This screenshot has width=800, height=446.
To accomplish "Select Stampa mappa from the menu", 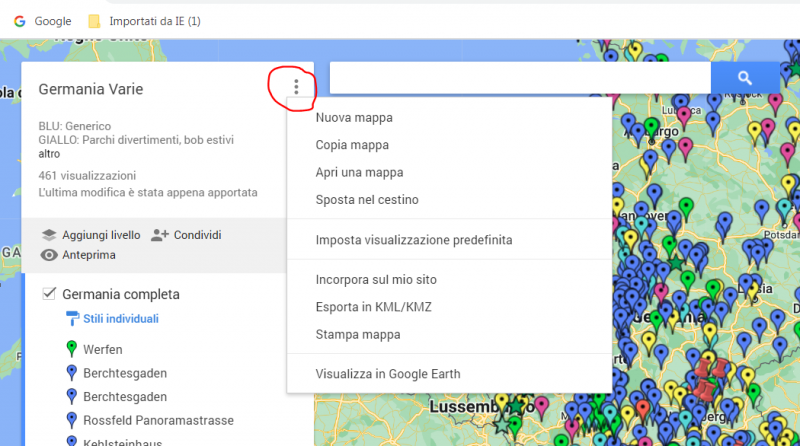I will pyautogui.click(x=358, y=334).
